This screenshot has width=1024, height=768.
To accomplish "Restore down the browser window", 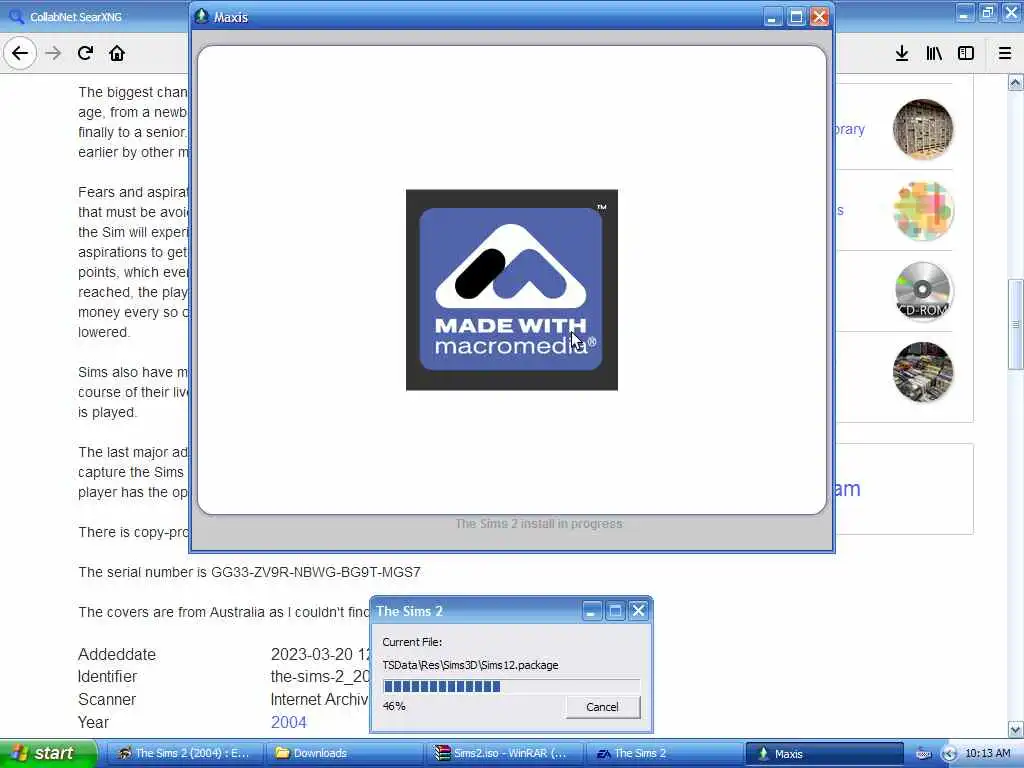I will [987, 12].
